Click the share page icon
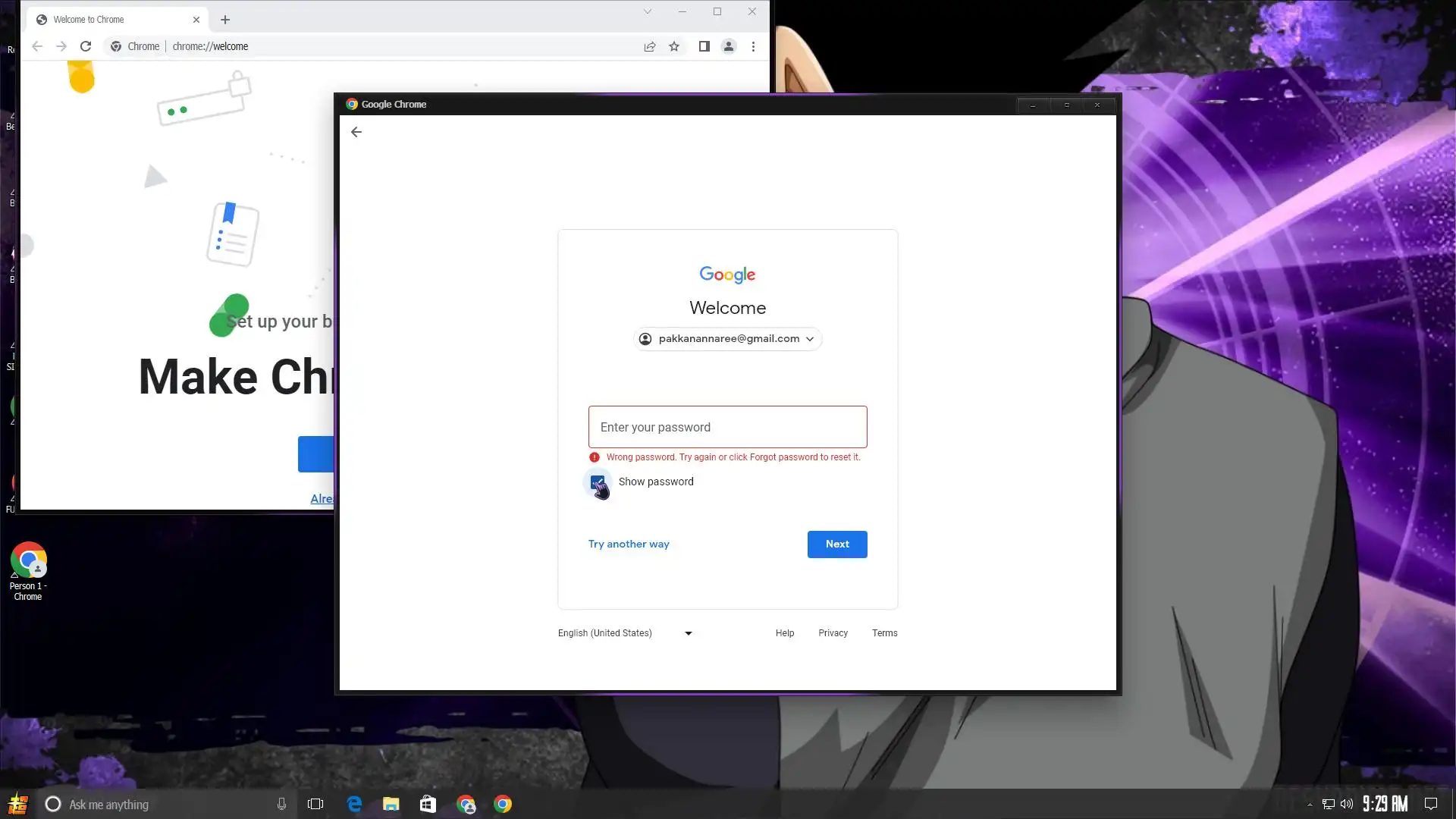Image resolution: width=1456 pixels, height=819 pixels. [x=650, y=46]
